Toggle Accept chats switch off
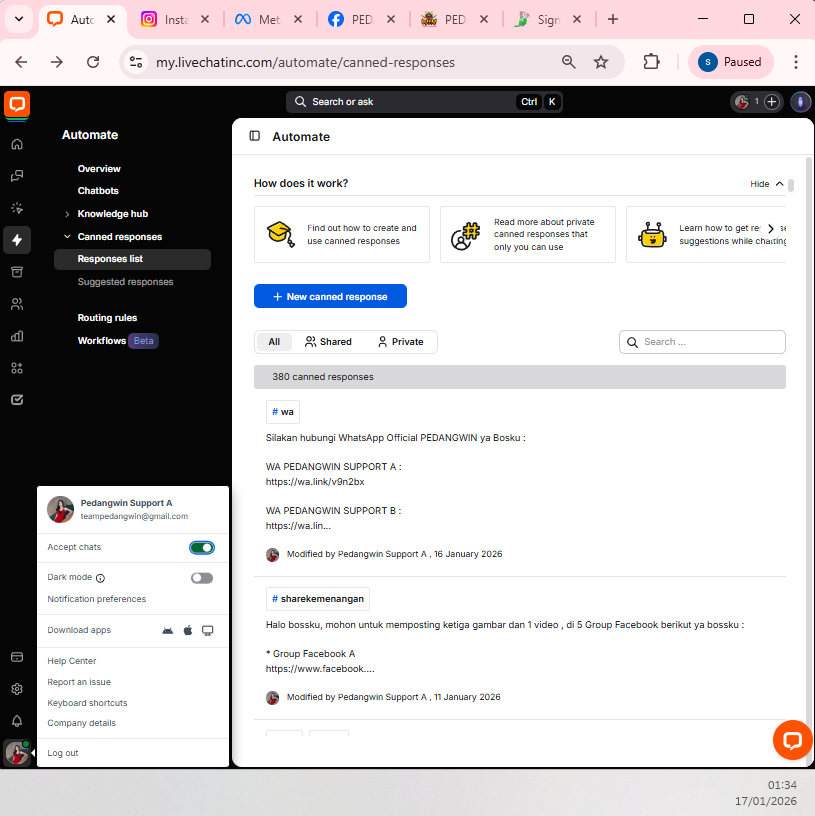Image resolution: width=815 pixels, height=816 pixels. pyautogui.click(x=202, y=547)
